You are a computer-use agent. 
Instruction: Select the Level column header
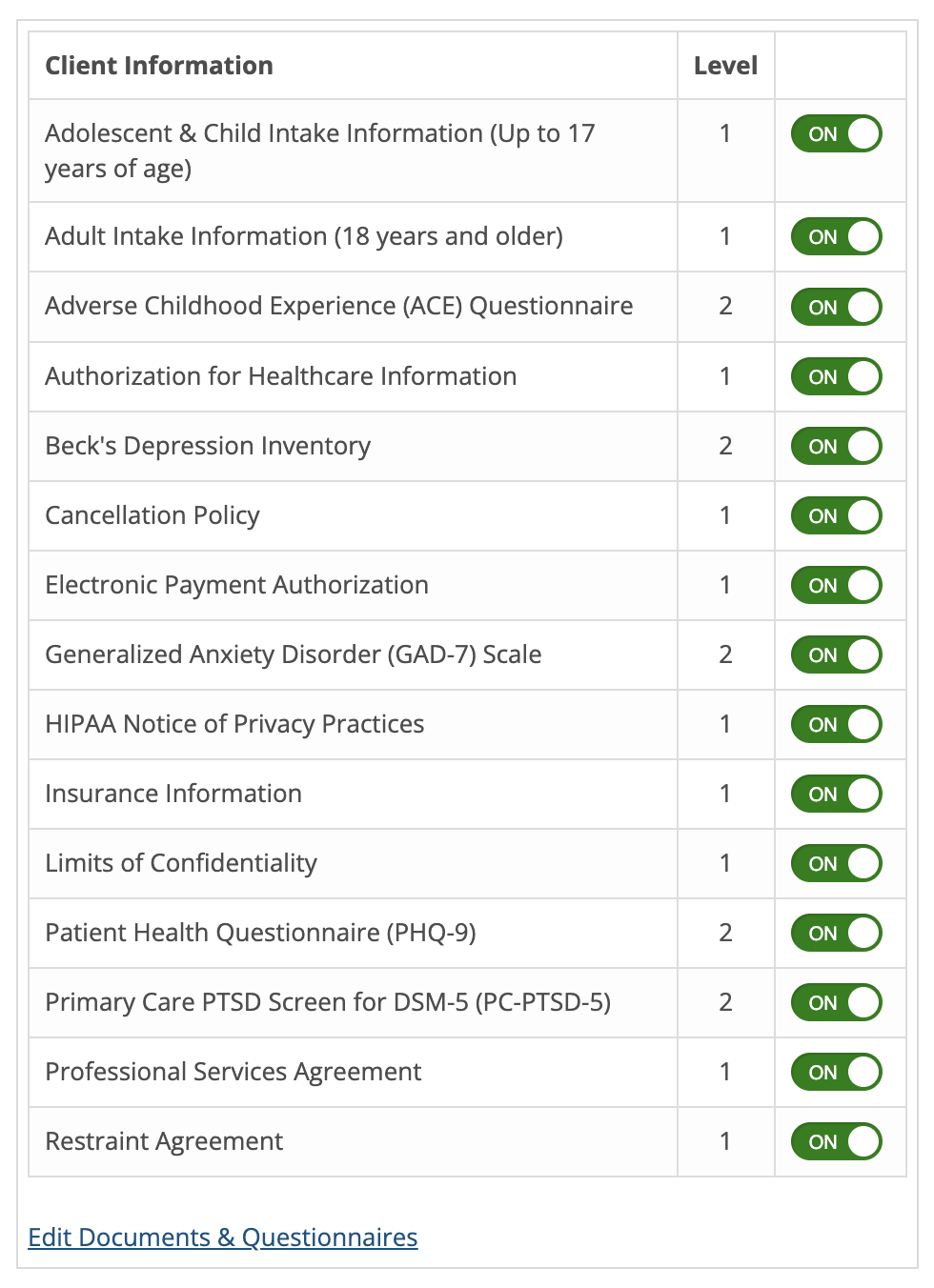724,65
